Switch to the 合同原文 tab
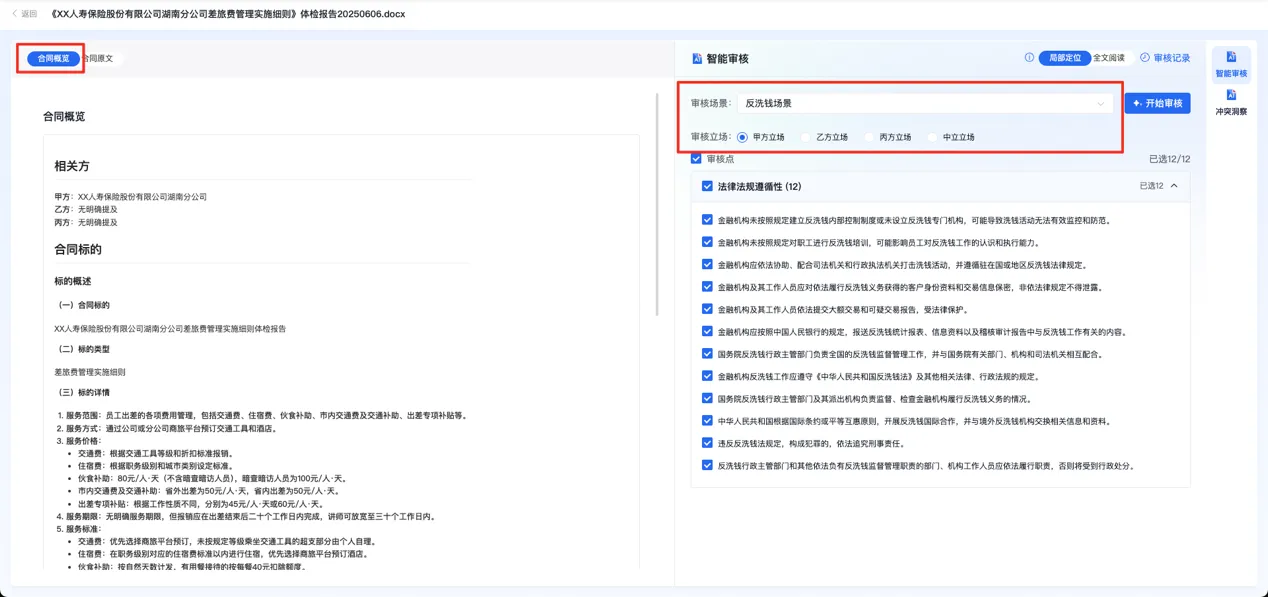Screen dimensions: 1268x597 click(98, 59)
